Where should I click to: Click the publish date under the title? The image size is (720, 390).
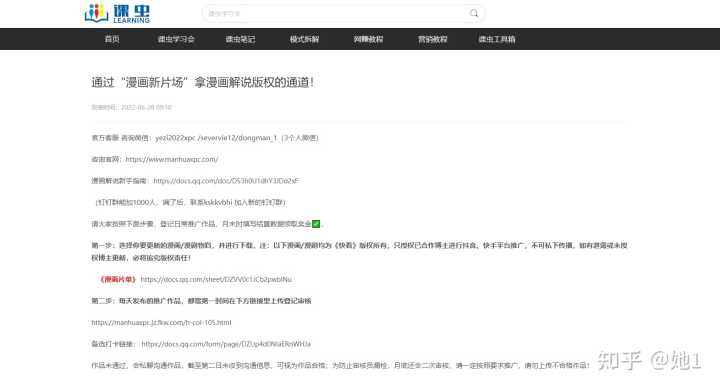[x=131, y=107]
